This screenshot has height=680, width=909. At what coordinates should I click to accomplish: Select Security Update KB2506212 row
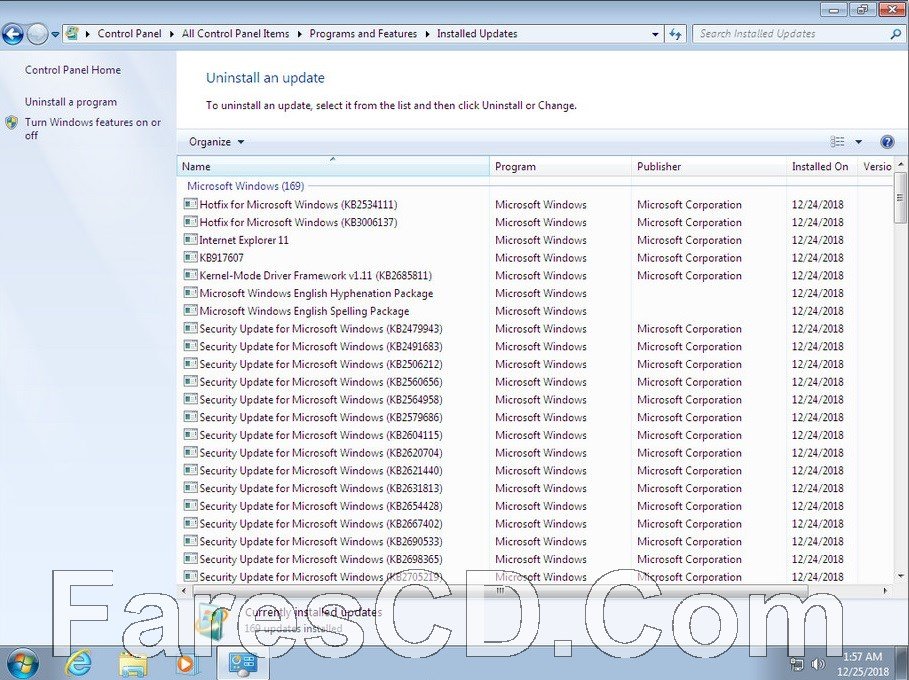[x=537, y=364]
